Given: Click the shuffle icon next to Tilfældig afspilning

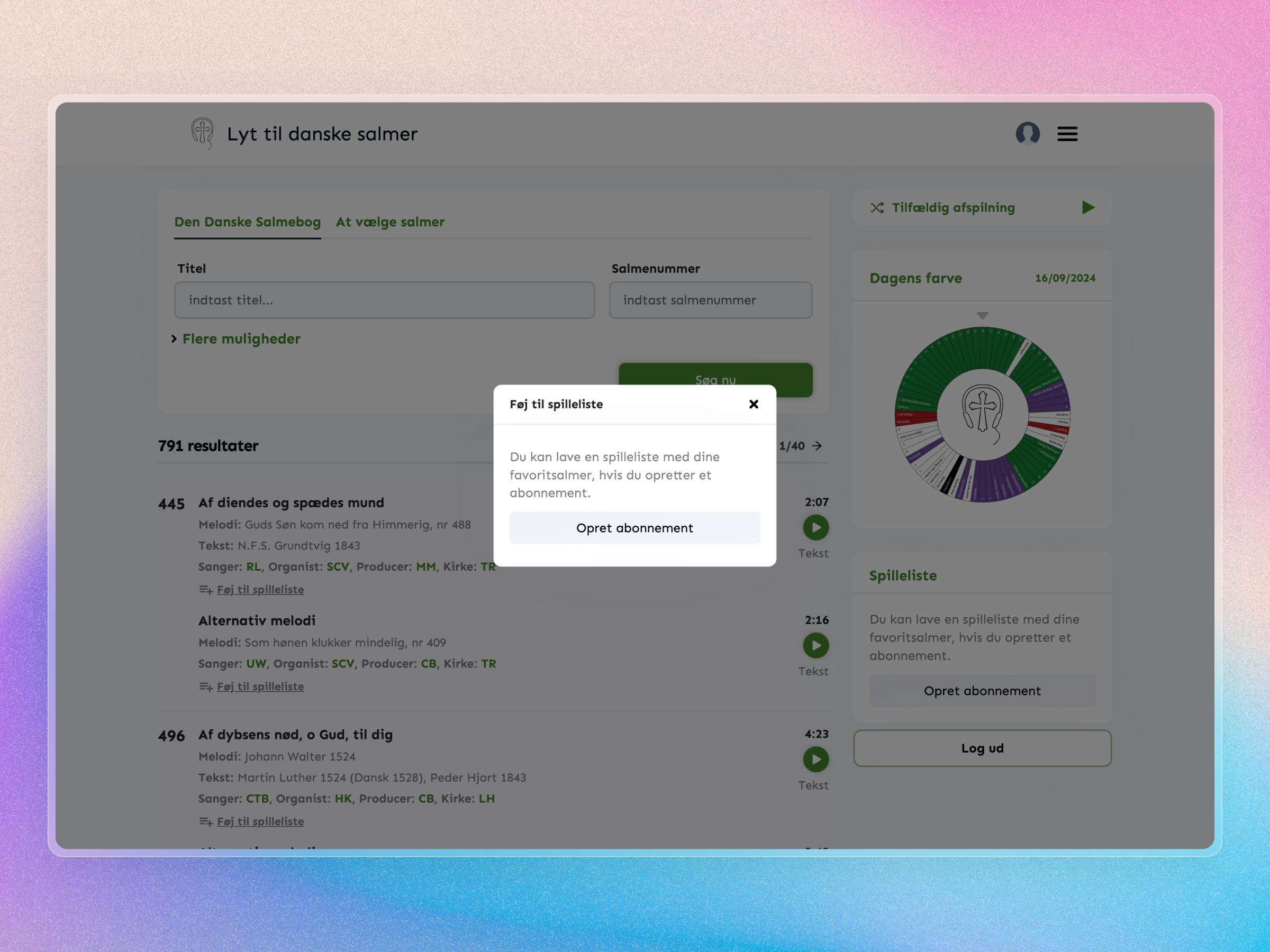Looking at the screenshot, I should (x=877, y=208).
